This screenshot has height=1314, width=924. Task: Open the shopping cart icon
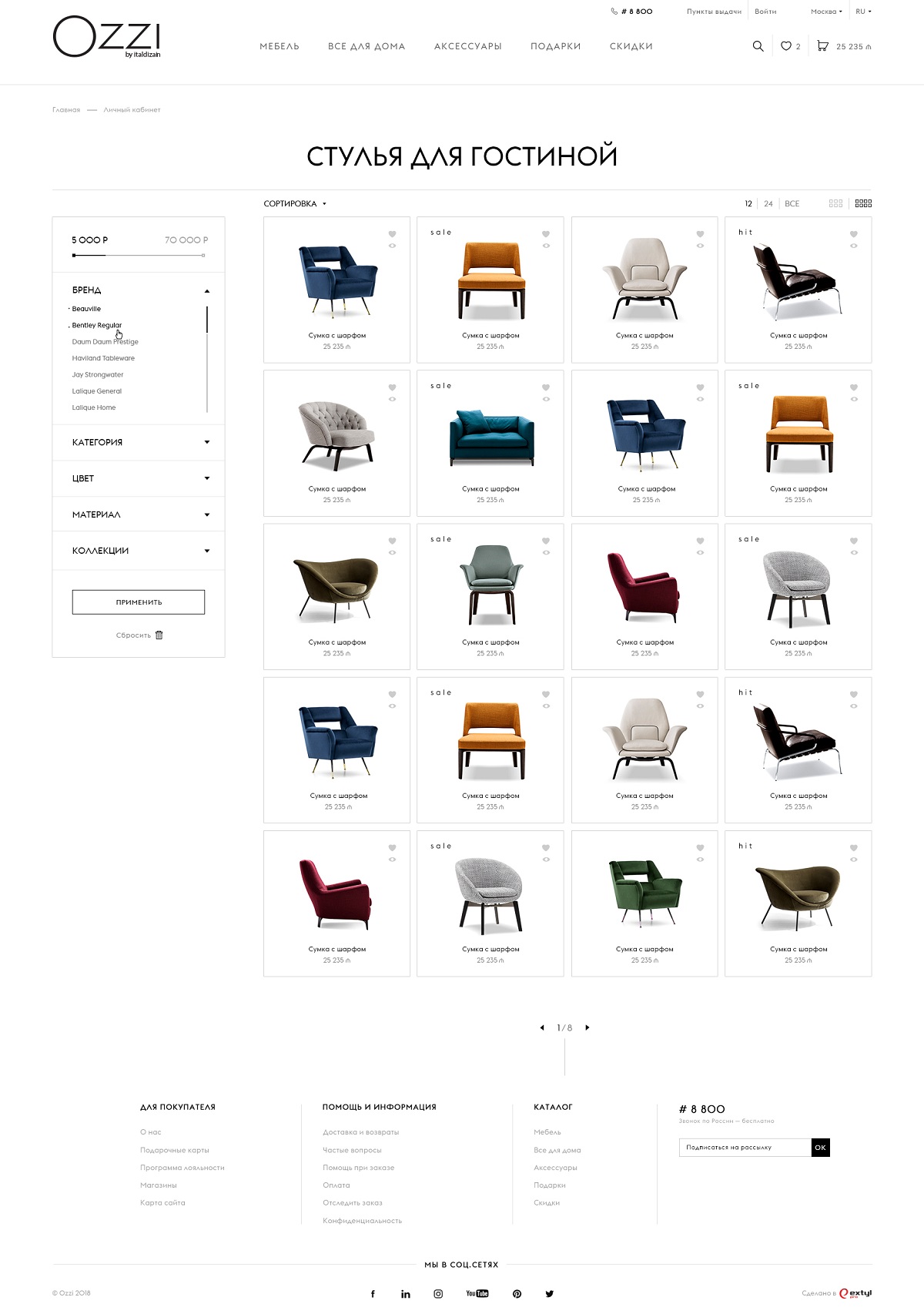pos(822,46)
